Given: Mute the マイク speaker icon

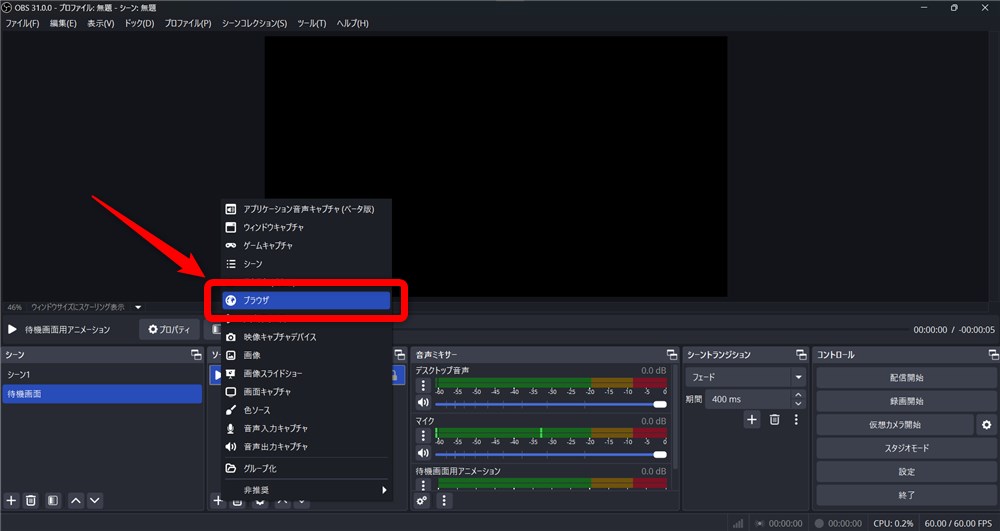Looking at the screenshot, I should pyautogui.click(x=423, y=453).
